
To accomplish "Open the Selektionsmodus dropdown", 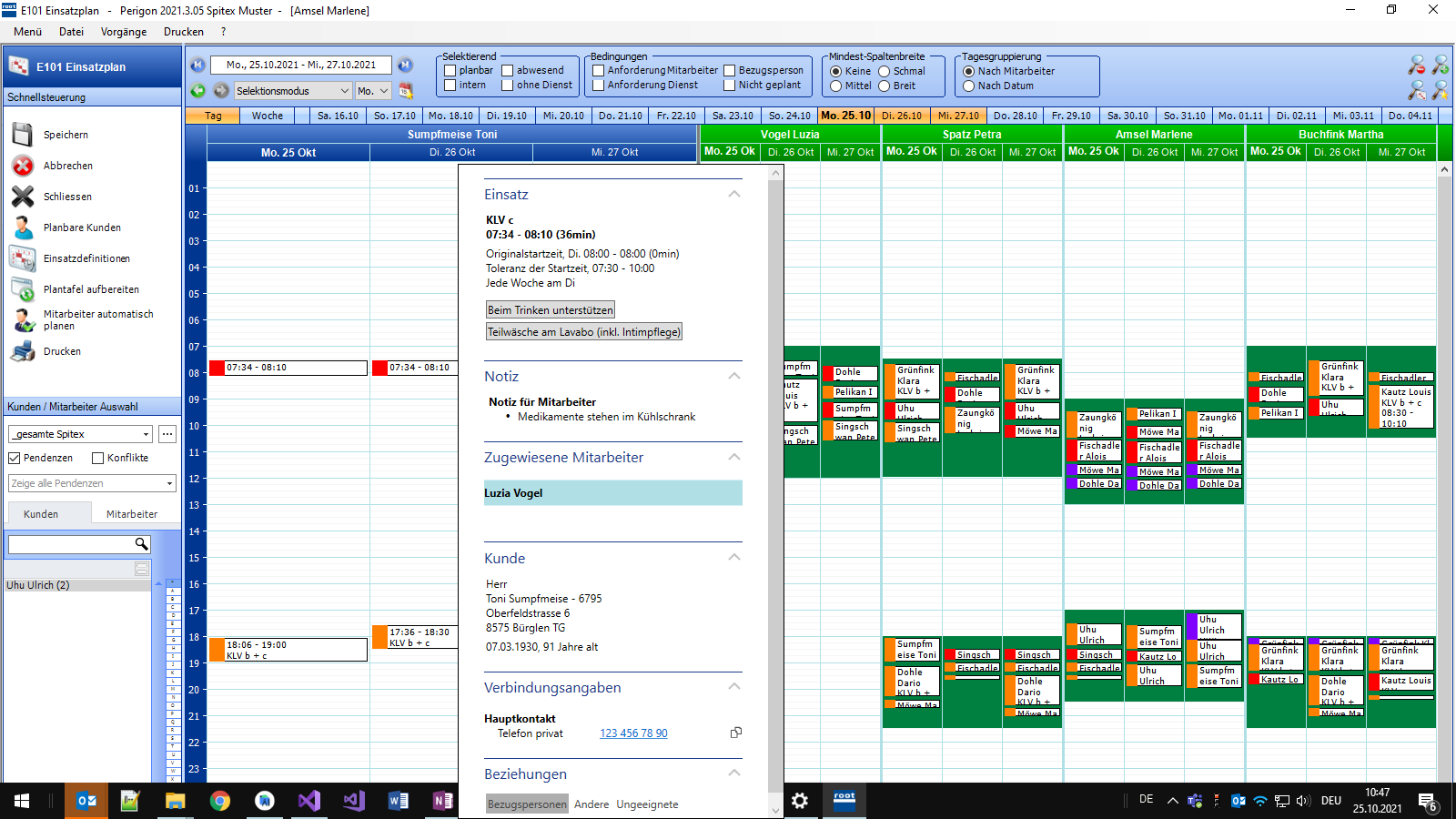I will click(x=293, y=91).
